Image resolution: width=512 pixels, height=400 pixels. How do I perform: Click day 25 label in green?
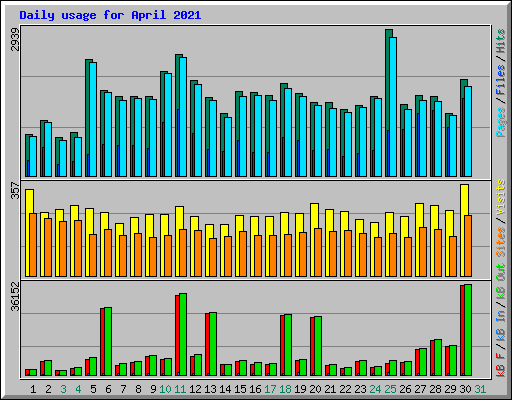tap(390, 389)
